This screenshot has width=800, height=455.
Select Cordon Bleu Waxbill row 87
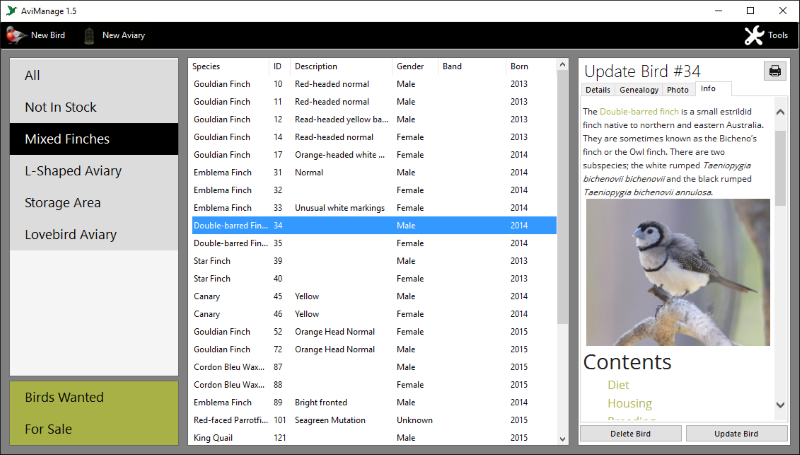pyautogui.click(x=374, y=367)
